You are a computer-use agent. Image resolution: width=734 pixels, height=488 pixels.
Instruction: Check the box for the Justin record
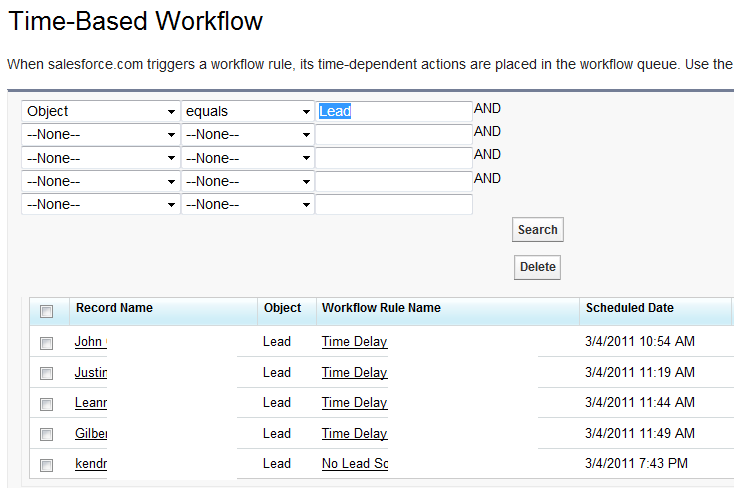[46, 373]
